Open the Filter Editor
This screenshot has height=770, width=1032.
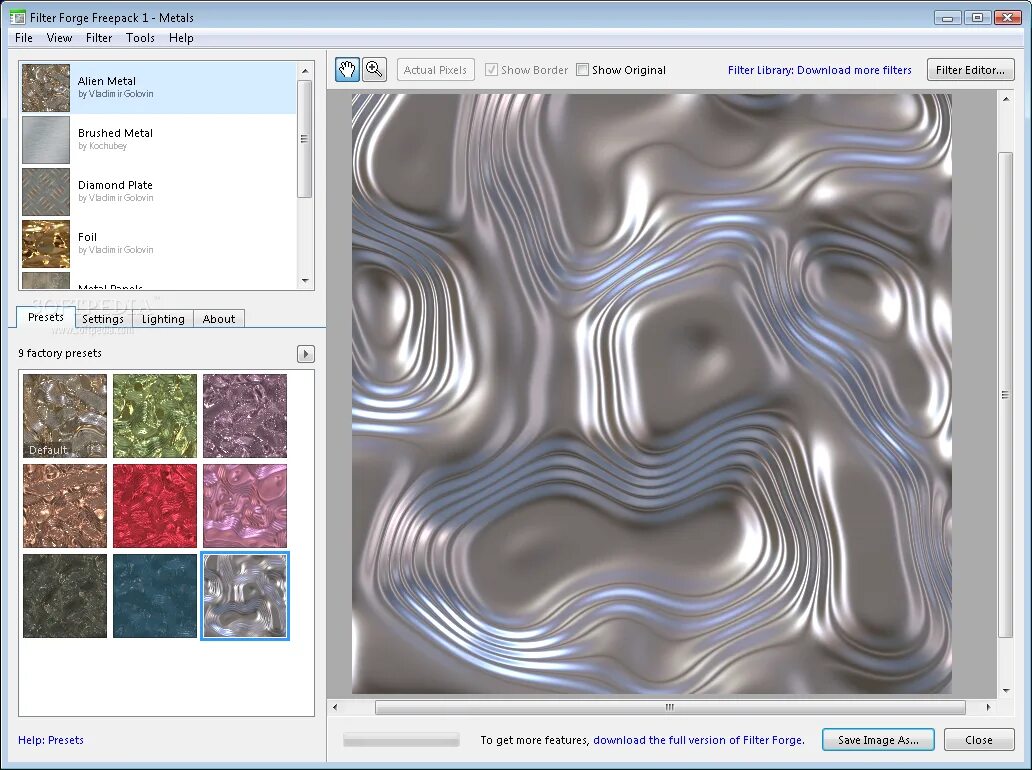[970, 70]
